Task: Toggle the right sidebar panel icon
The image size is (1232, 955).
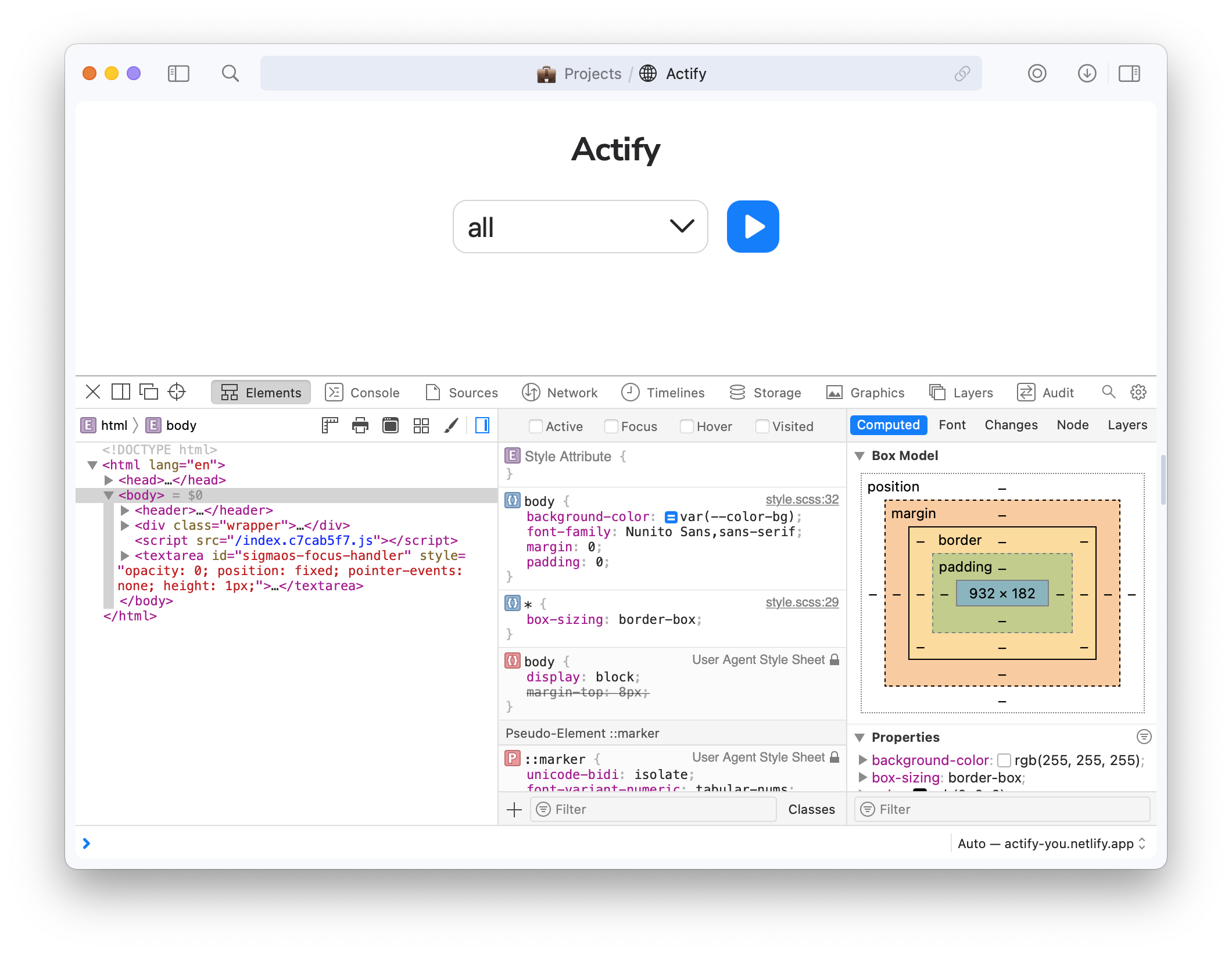Action: click(x=1129, y=74)
